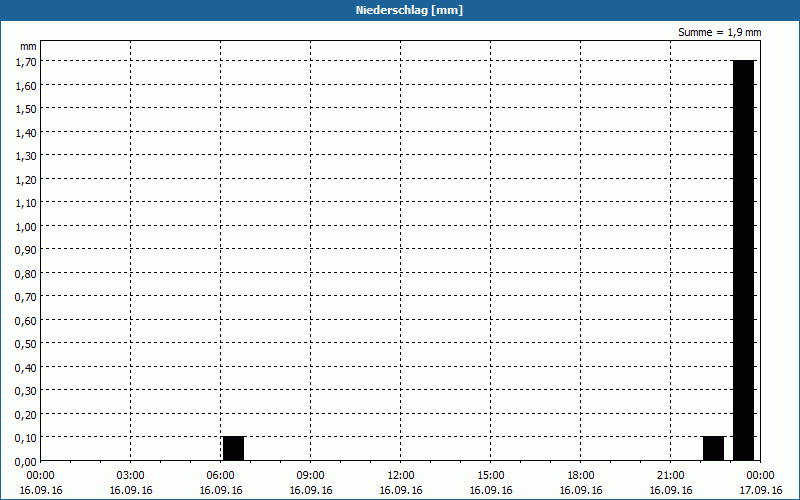Viewport: 800px width, 500px height.
Task: Click the 1,70 y-axis value
Action: (x=26, y=63)
